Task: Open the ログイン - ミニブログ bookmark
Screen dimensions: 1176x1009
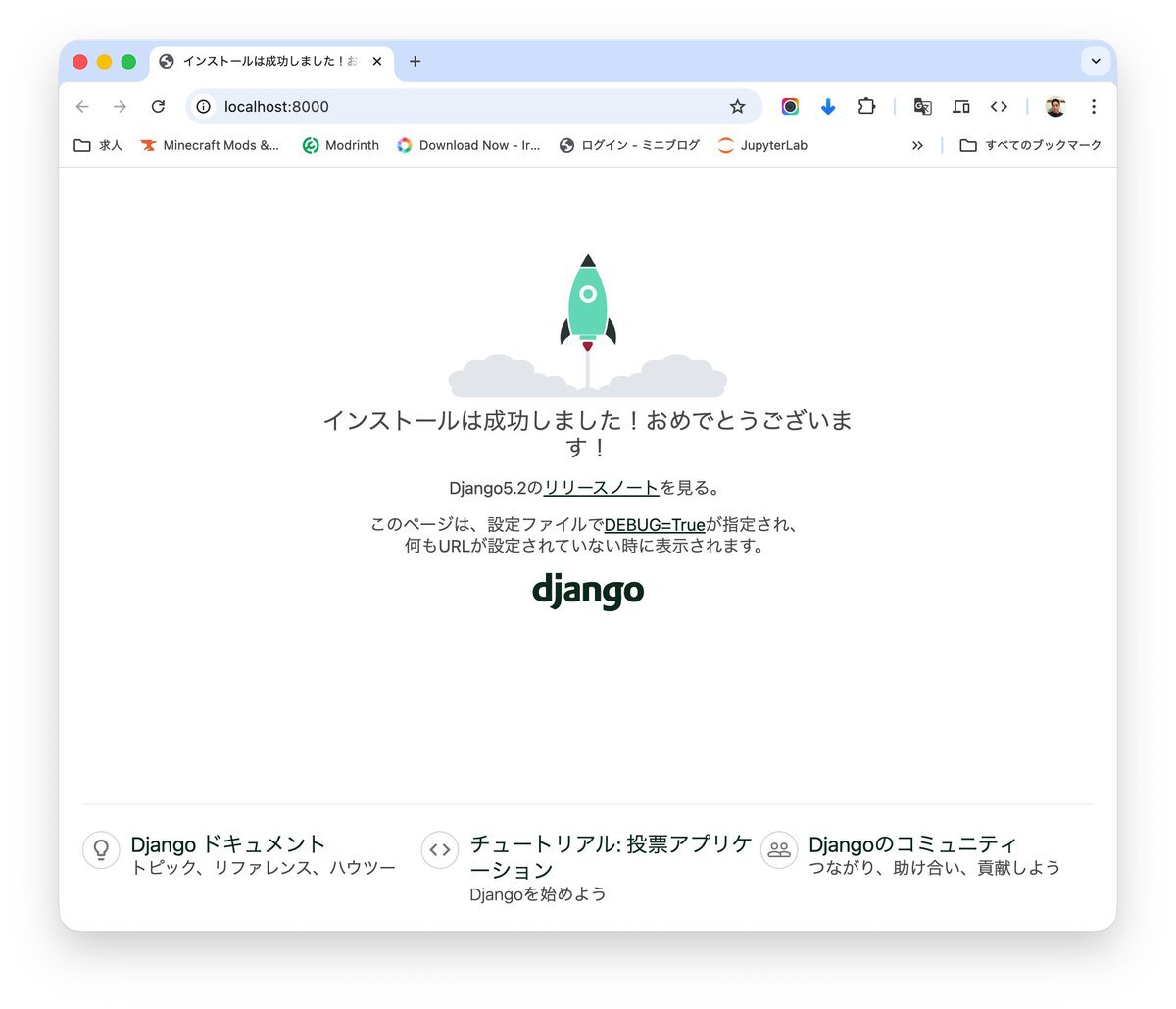Action: tap(629, 145)
